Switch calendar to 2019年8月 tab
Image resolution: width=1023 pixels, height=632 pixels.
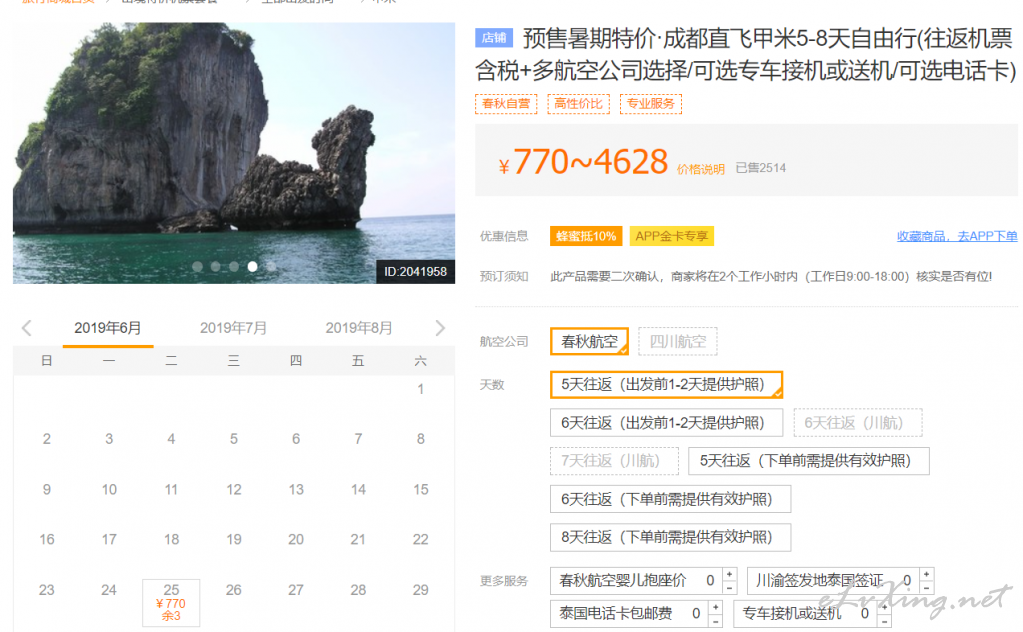click(x=359, y=328)
